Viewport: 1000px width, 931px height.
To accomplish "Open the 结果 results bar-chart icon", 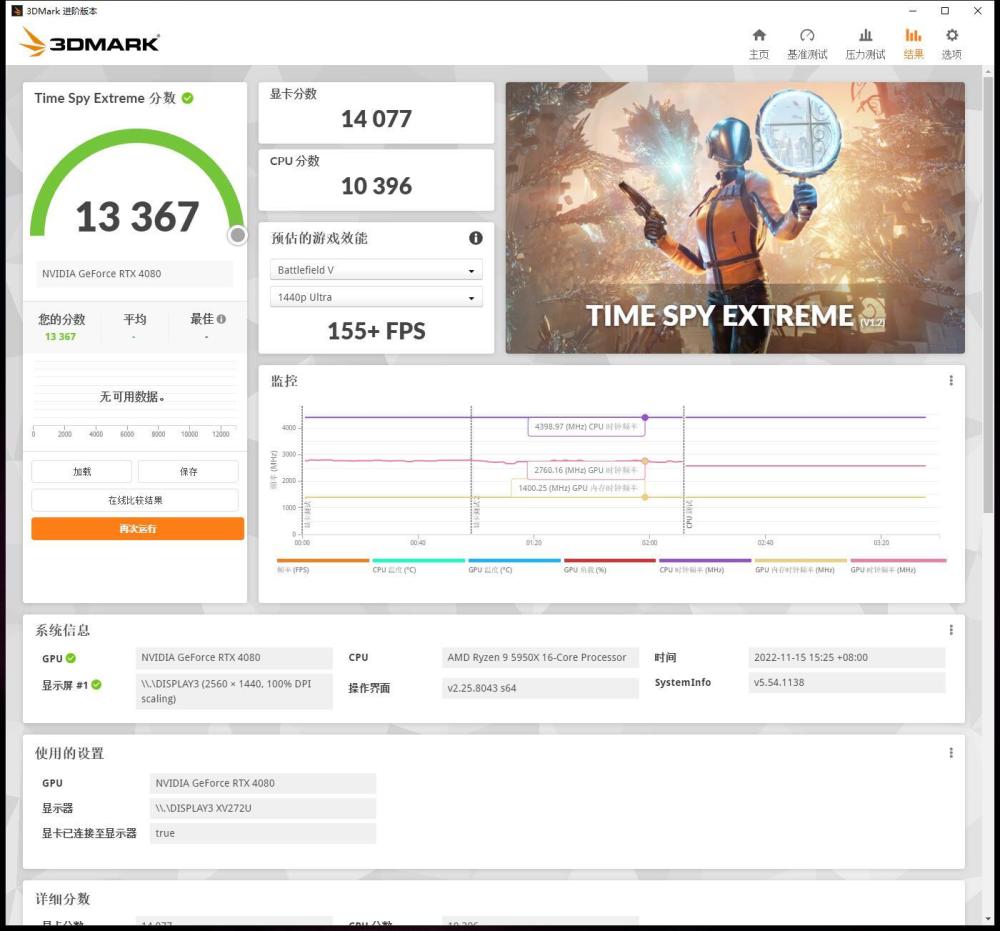I will point(913,35).
